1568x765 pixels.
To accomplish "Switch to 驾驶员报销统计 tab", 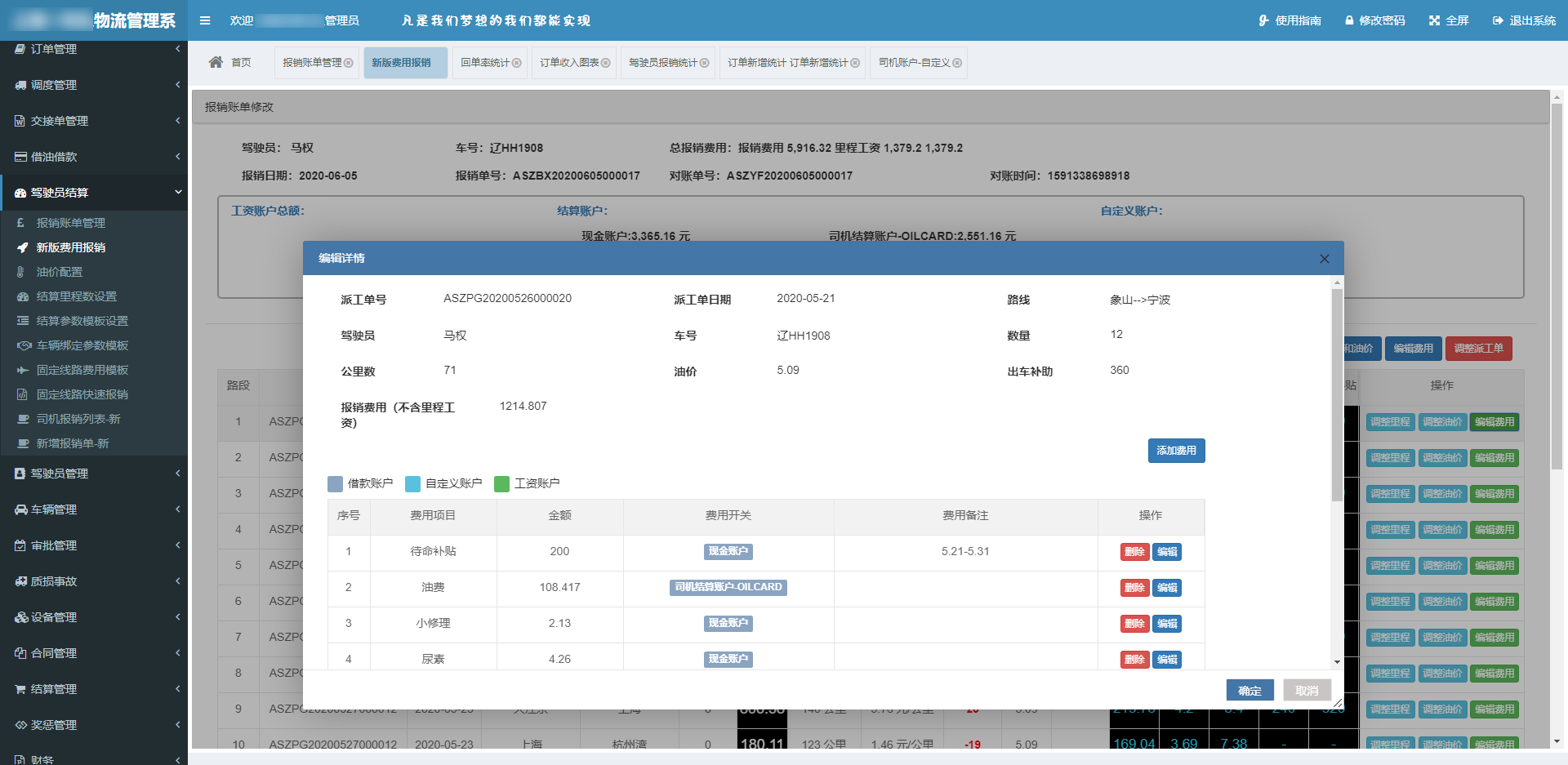I will tap(667, 63).
